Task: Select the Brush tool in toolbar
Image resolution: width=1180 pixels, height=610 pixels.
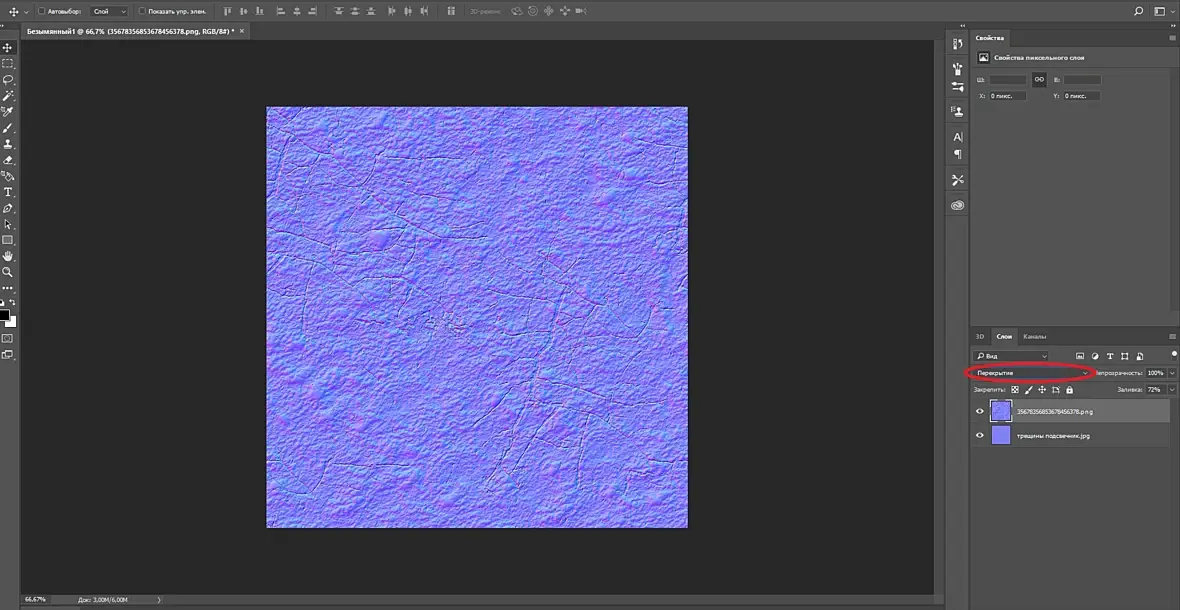Action: pyautogui.click(x=8, y=128)
